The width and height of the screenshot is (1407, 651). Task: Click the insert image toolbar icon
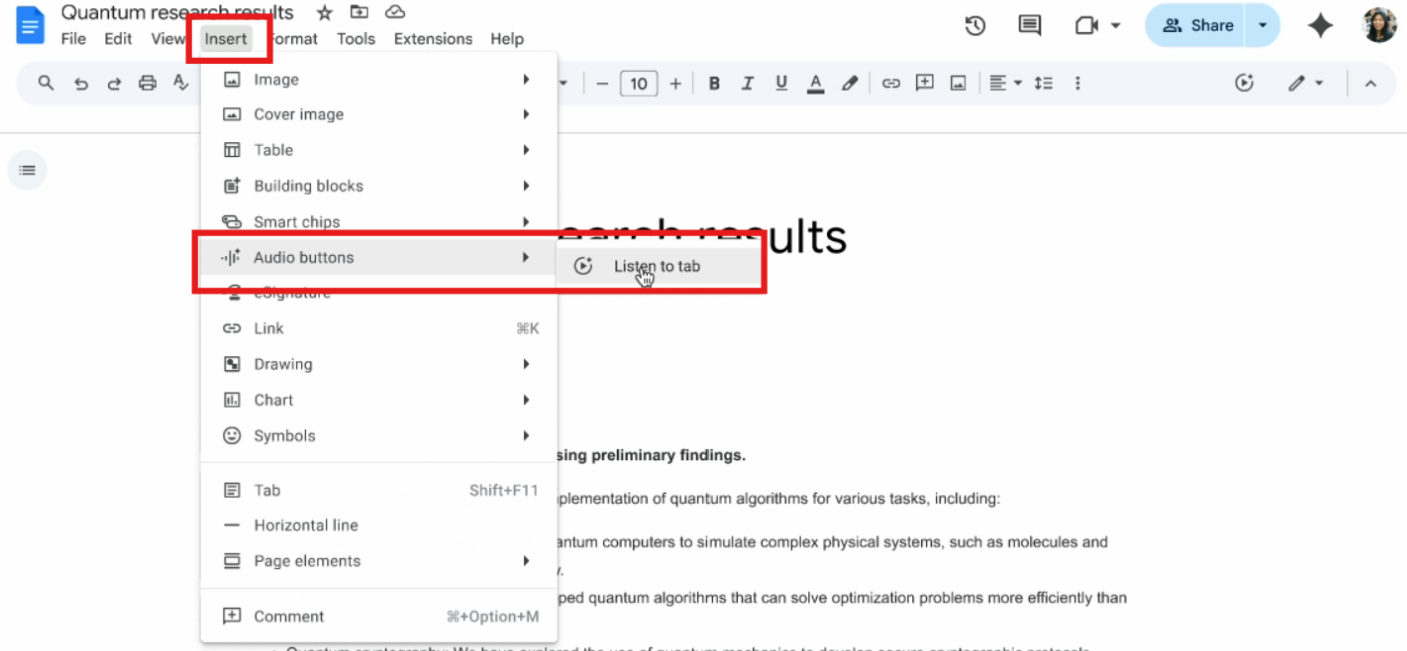click(958, 84)
